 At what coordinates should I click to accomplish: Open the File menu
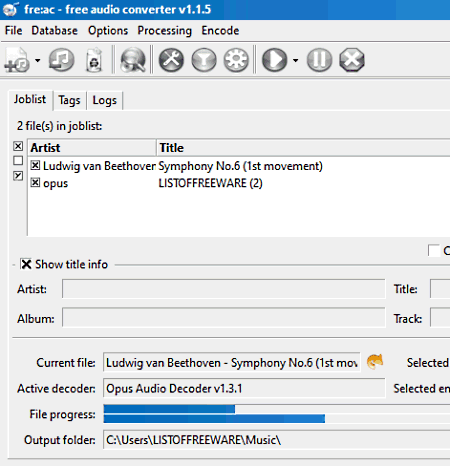click(x=13, y=31)
